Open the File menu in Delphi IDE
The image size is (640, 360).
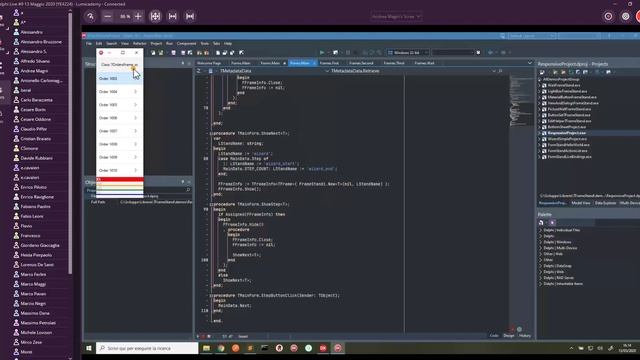click(89, 43)
